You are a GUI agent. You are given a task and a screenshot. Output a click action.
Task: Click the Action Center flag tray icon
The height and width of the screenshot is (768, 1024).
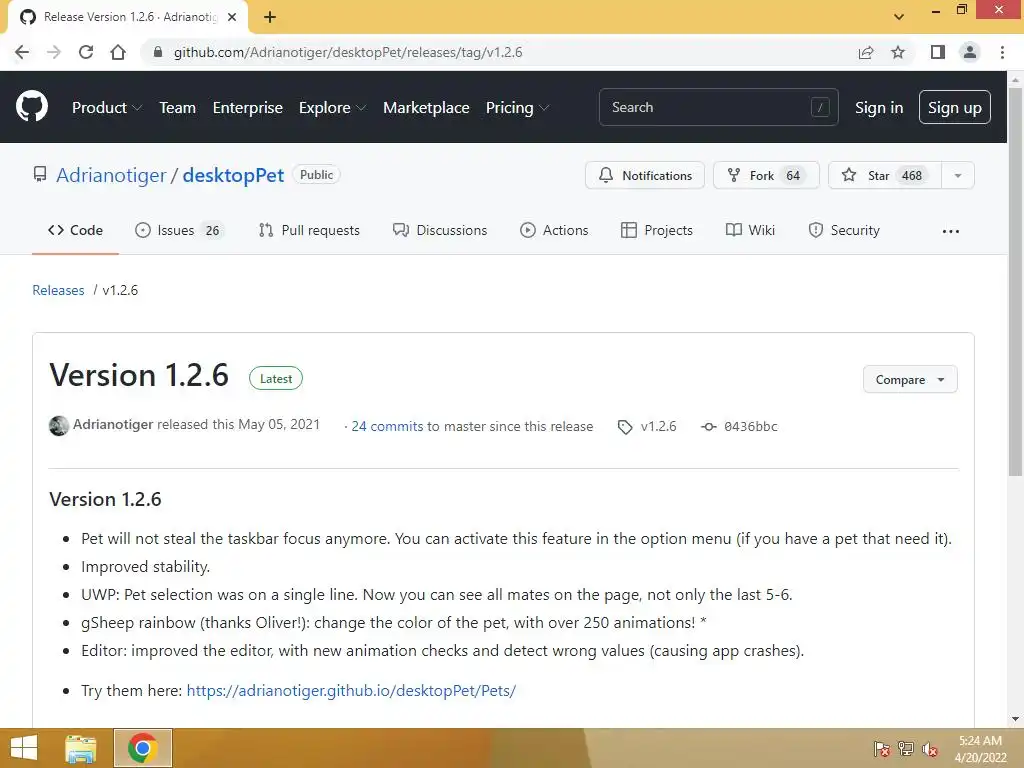click(x=882, y=749)
